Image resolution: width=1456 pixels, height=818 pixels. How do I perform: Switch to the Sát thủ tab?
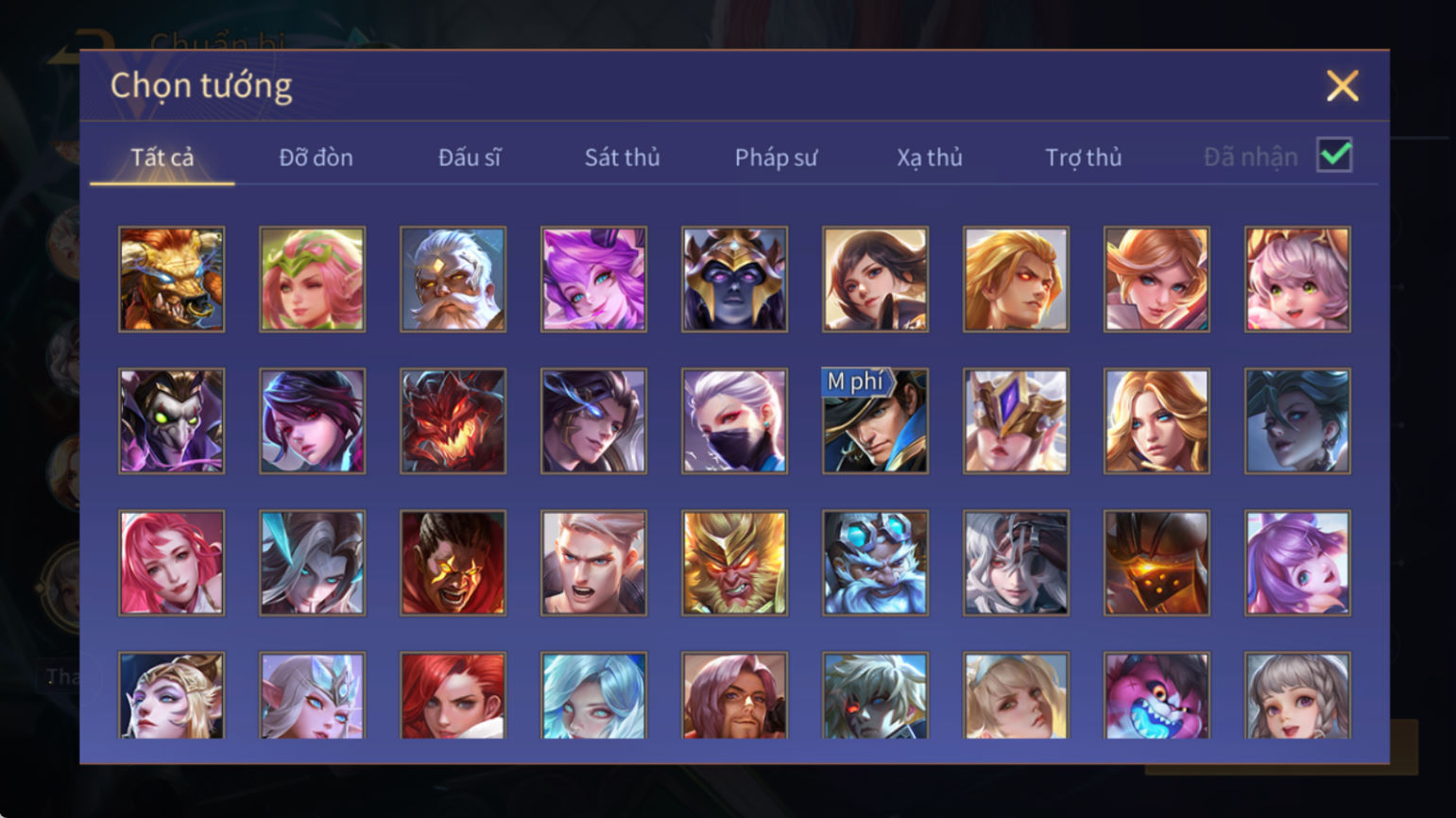[622, 157]
